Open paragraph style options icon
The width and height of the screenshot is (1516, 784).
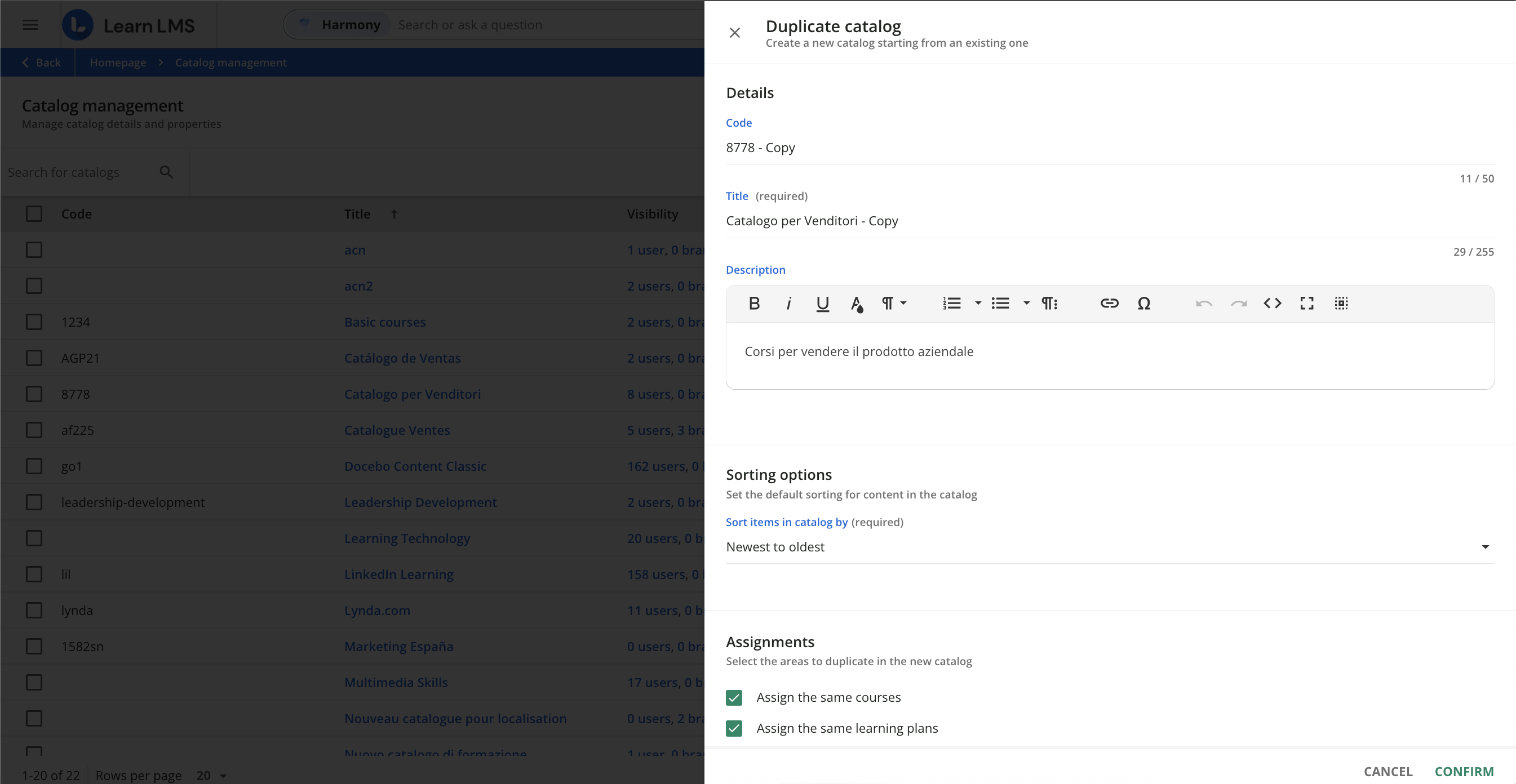(x=1049, y=304)
